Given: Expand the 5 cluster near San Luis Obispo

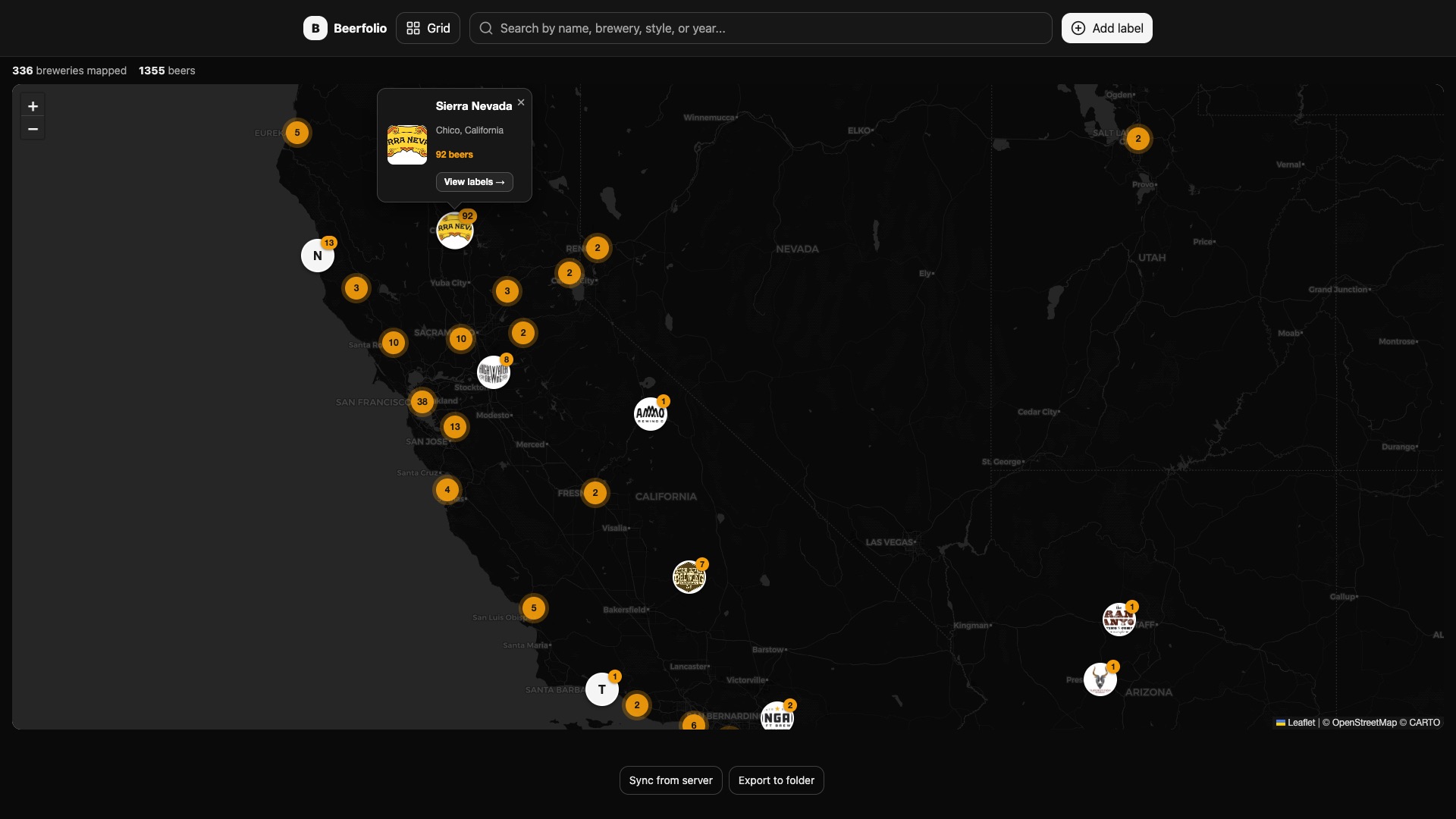Looking at the screenshot, I should click(534, 608).
